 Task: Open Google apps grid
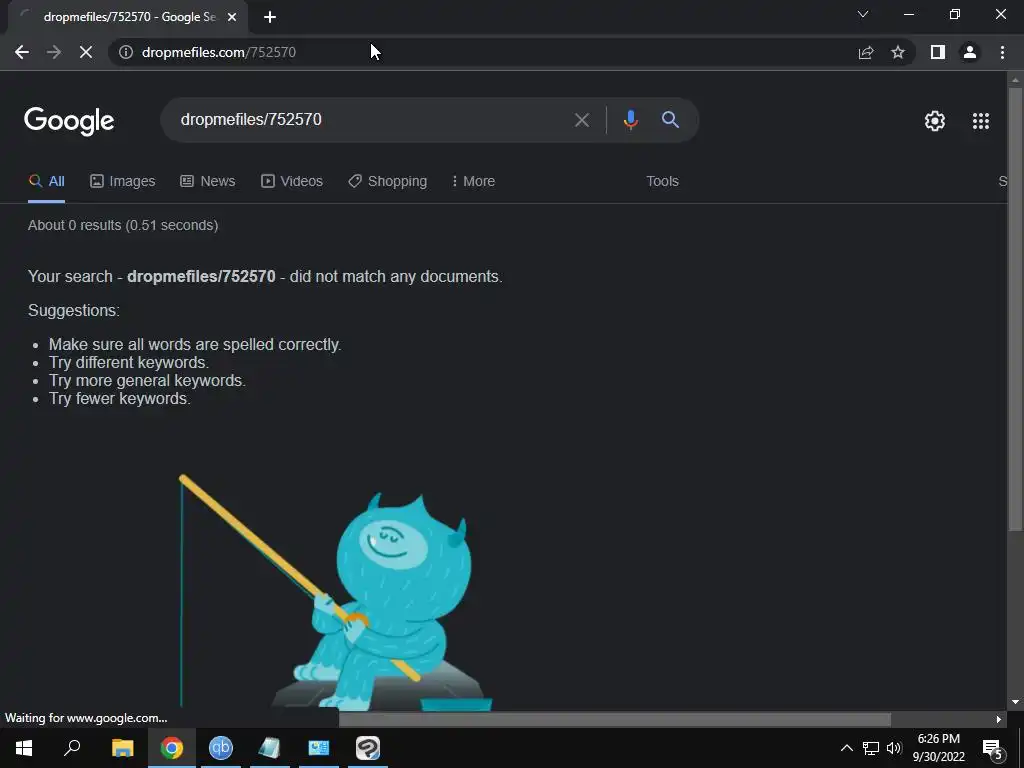click(x=981, y=121)
